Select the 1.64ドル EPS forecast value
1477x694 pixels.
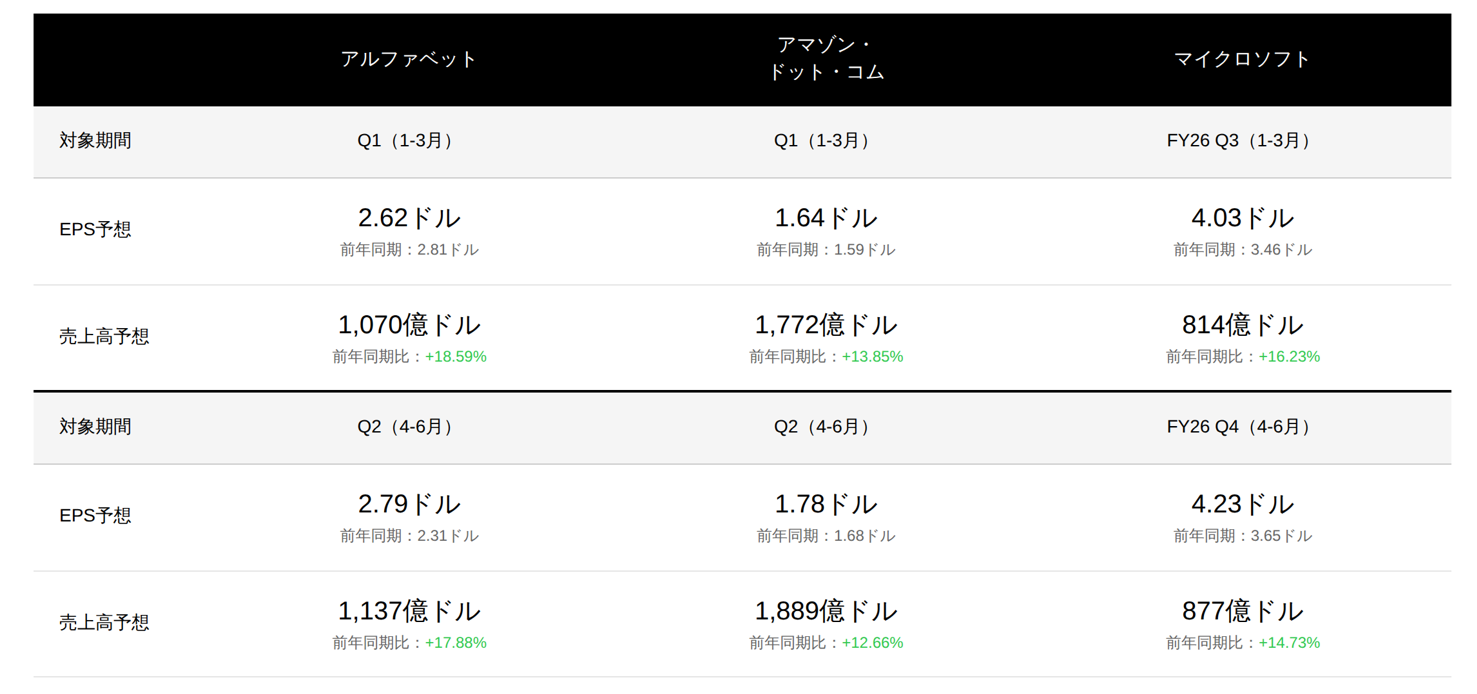tap(826, 218)
